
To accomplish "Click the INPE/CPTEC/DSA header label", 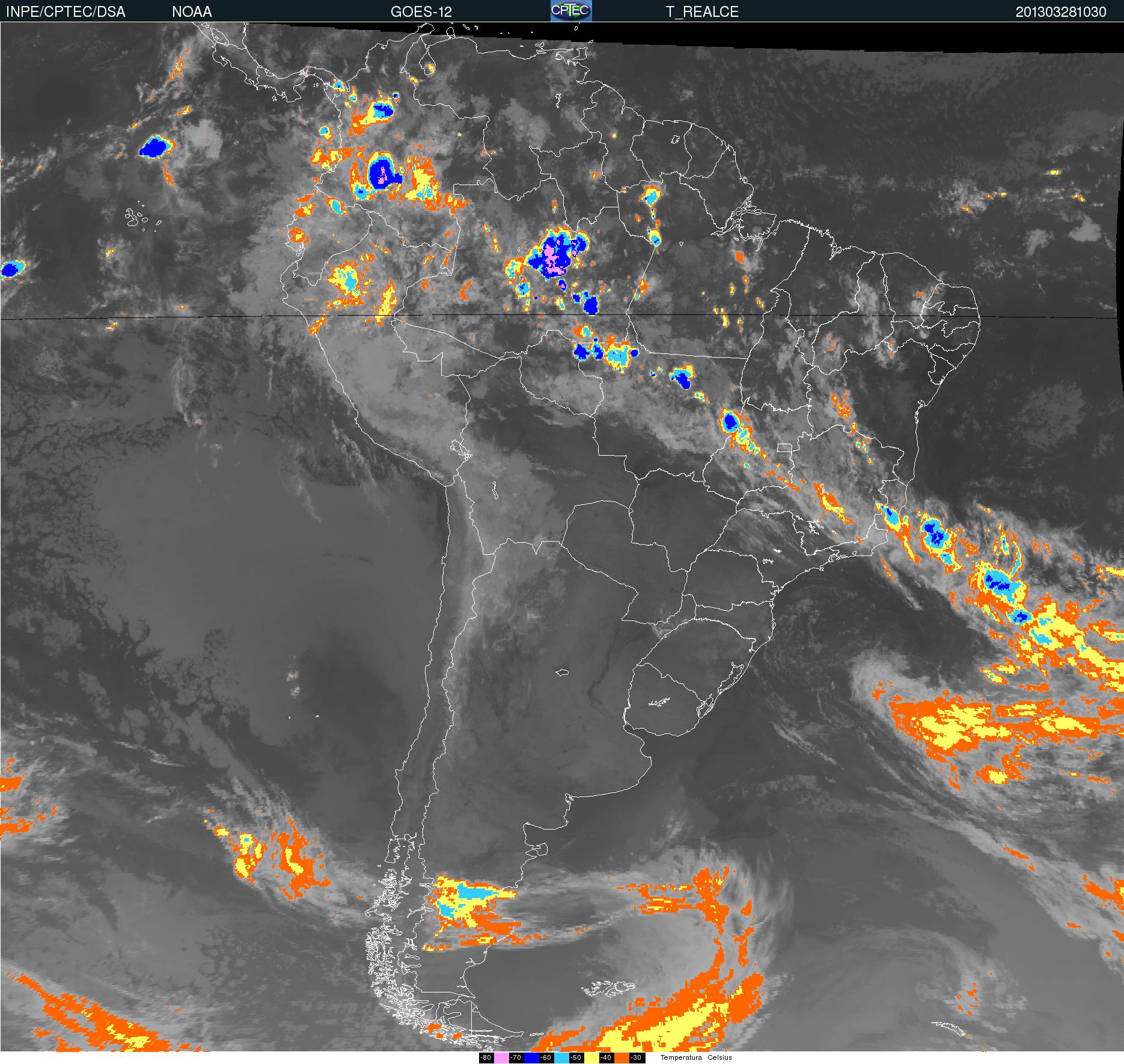I will pos(66,12).
